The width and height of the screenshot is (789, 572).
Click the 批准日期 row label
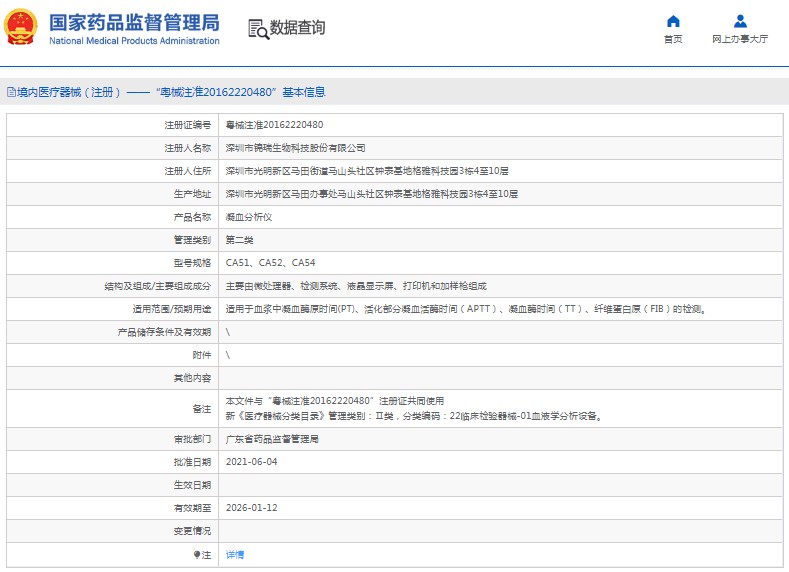tap(192, 462)
